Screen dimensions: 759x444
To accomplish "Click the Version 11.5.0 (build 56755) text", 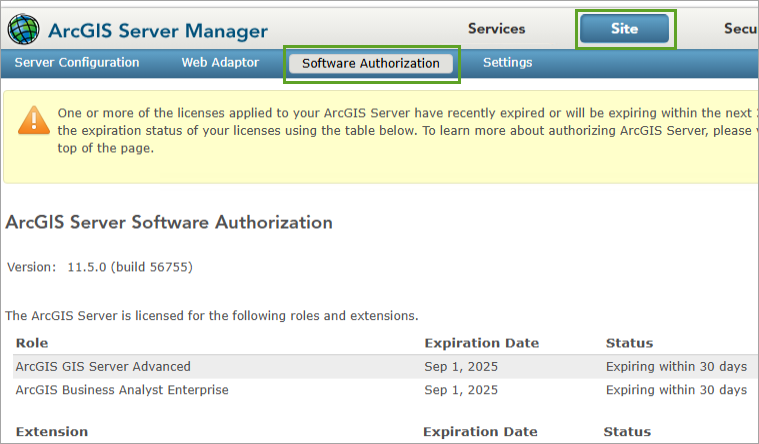I will 100,267.
